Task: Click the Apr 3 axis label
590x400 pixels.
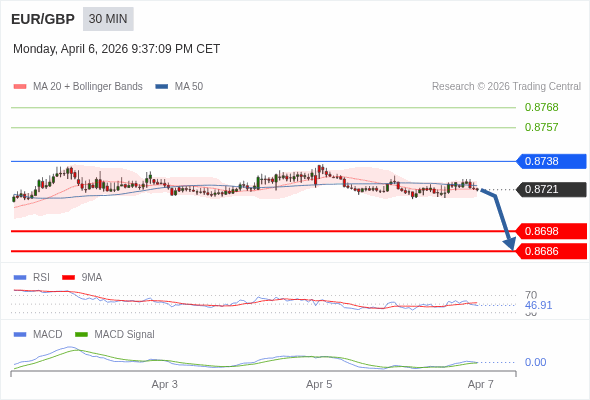Action: [164, 385]
